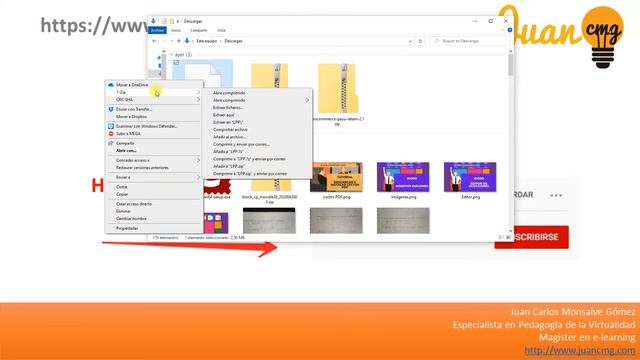Open Propiedades from context menu
Screen dimensions: 640x360
point(127,229)
